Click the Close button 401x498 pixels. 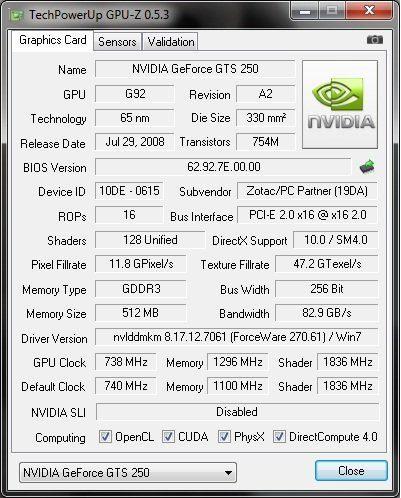tap(351, 471)
